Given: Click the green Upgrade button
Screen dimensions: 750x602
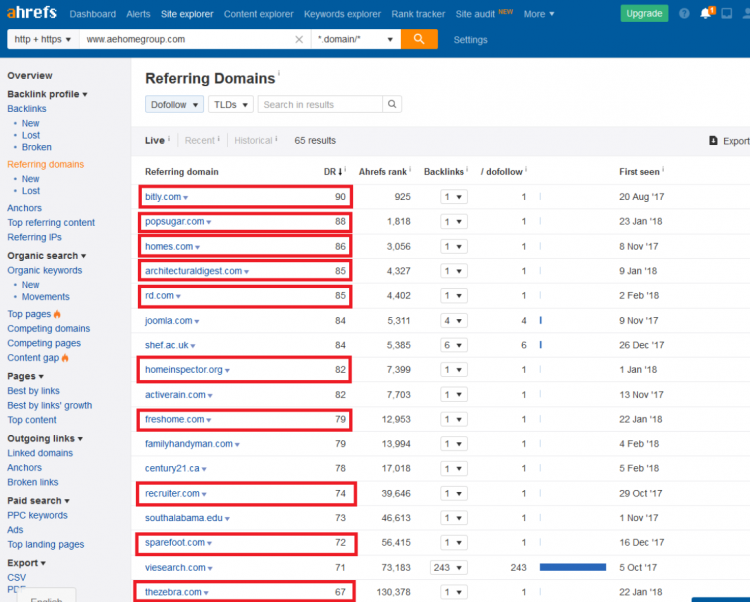Looking at the screenshot, I should [644, 14].
